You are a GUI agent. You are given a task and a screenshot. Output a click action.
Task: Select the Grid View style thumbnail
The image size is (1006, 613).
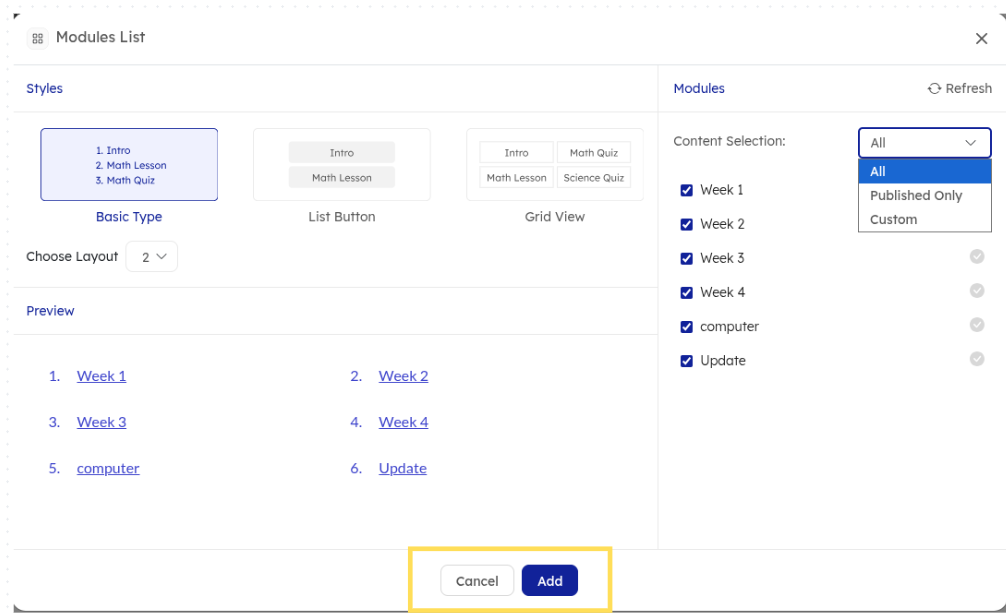pyautogui.click(x=555, y=165)
